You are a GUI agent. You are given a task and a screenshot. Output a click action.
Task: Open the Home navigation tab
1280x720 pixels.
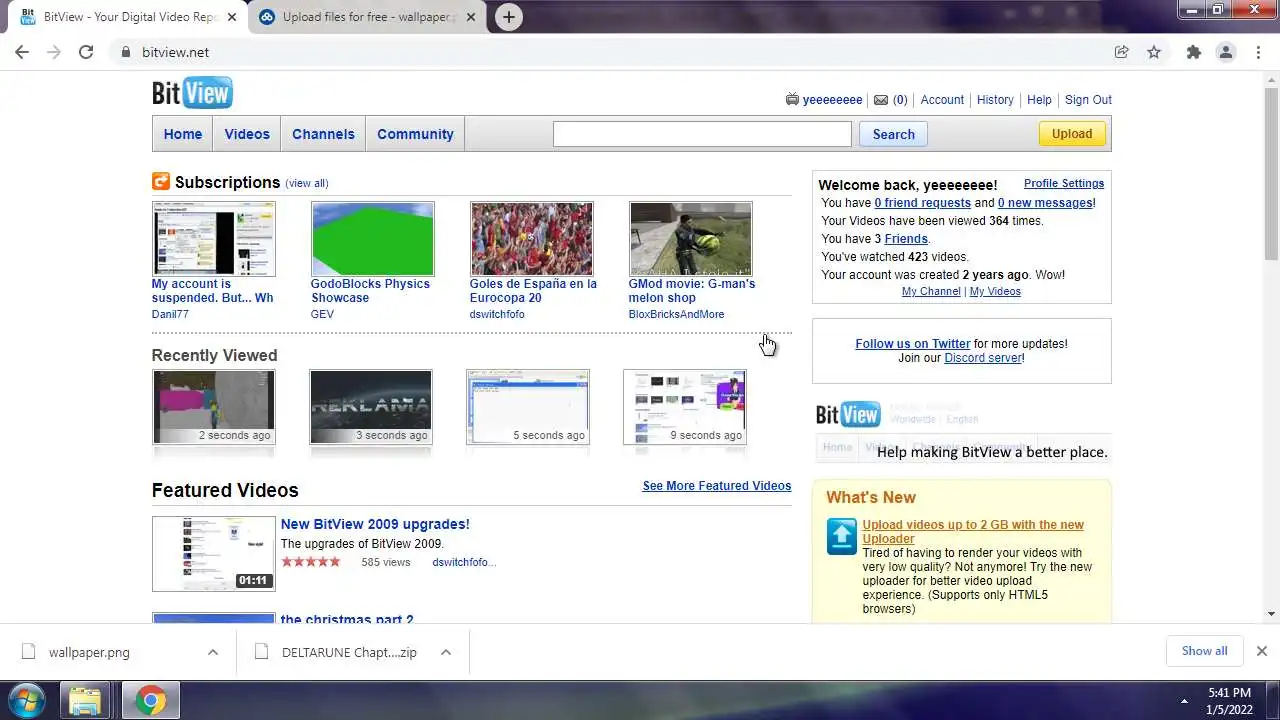183,134
